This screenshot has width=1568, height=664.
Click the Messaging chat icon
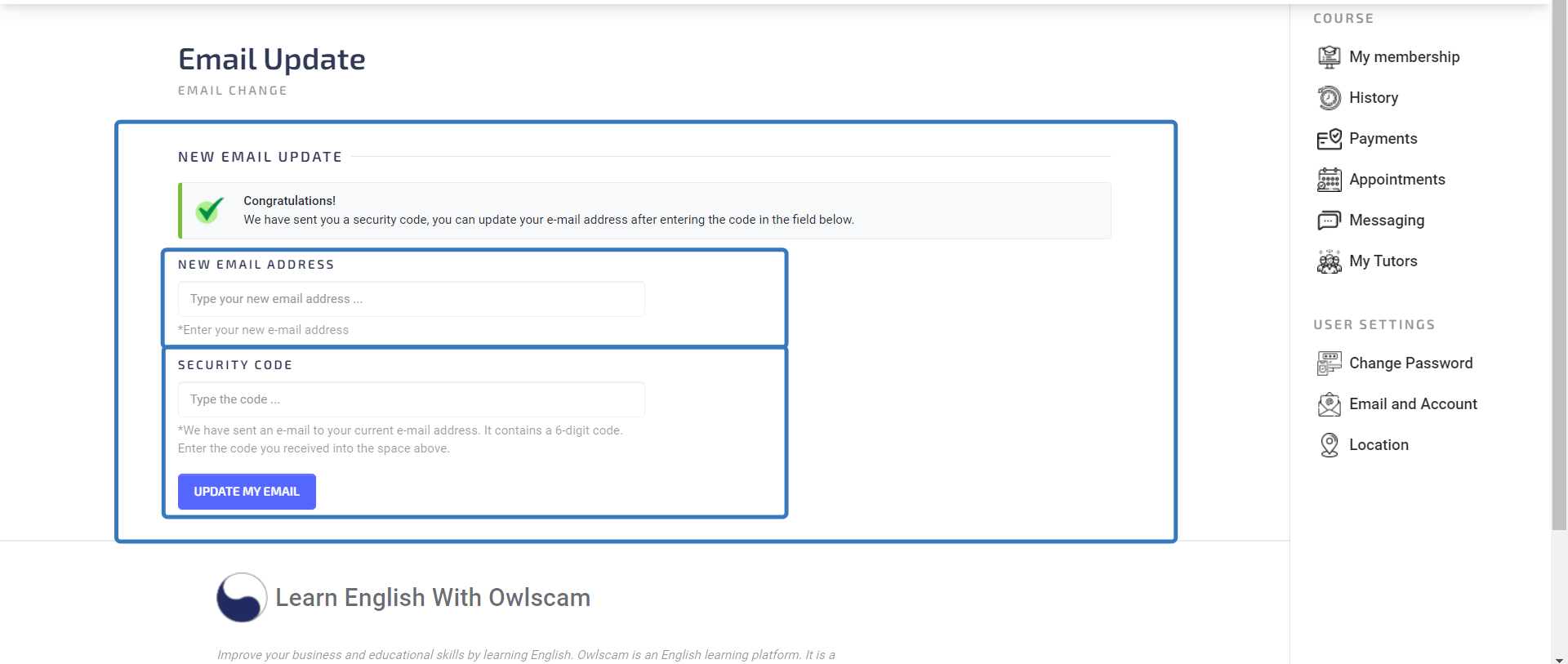[1329, 221]
